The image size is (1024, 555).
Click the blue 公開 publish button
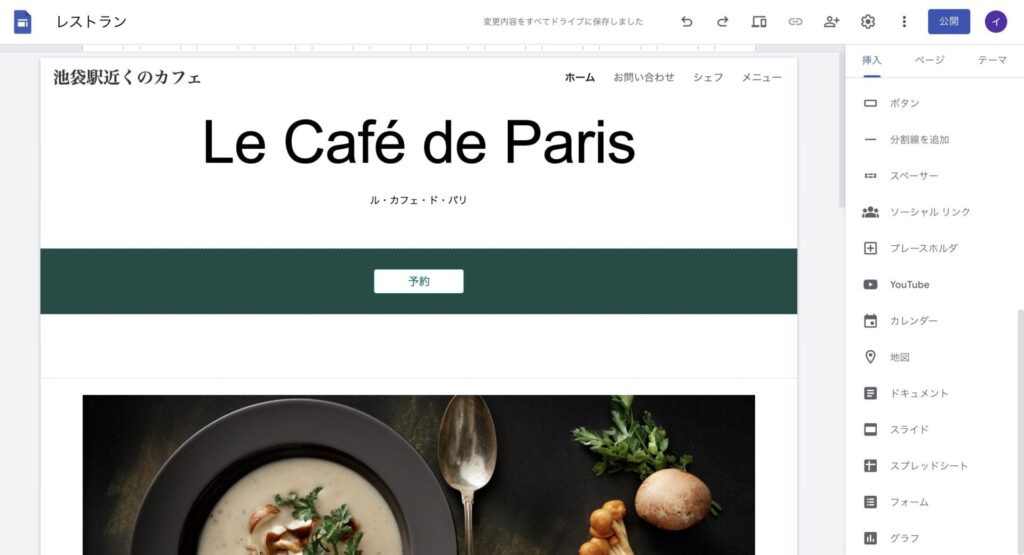click(949, 22)
